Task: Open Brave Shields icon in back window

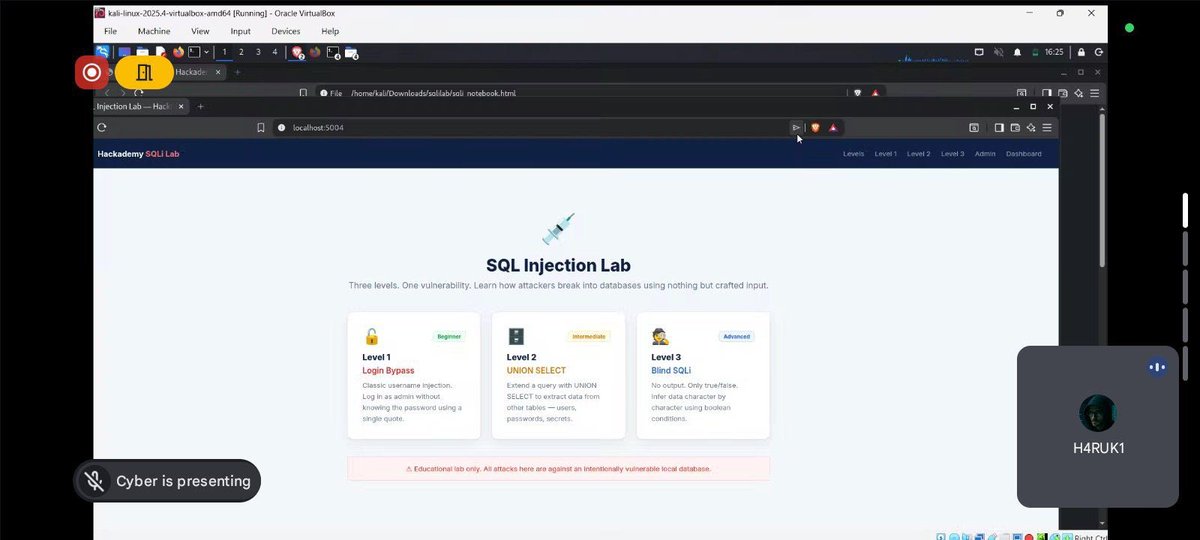Action: (x=857, y=93)
